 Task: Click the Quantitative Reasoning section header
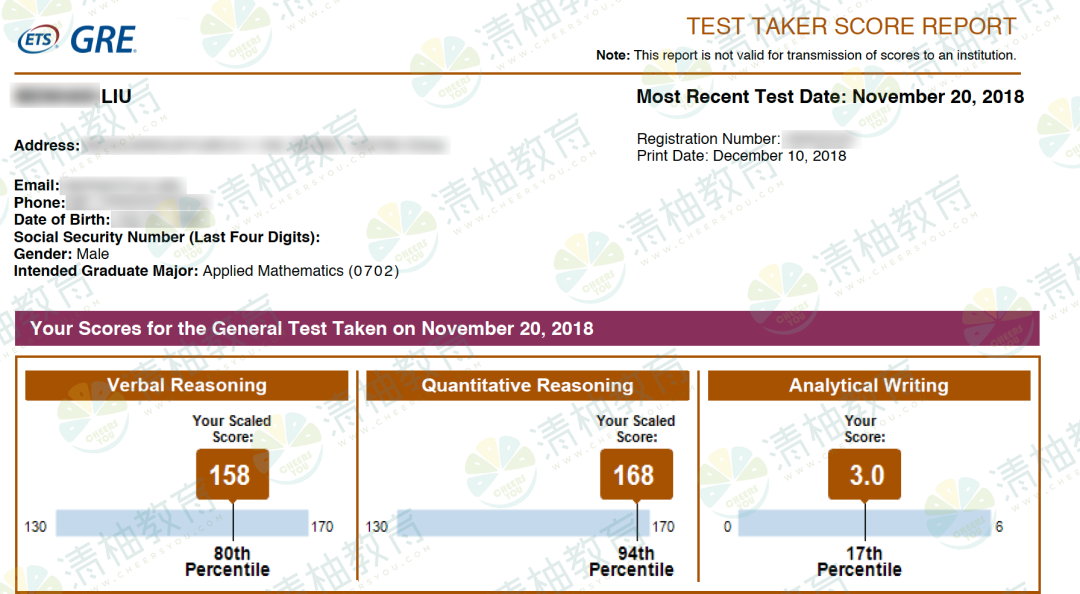tap(528, 385)
